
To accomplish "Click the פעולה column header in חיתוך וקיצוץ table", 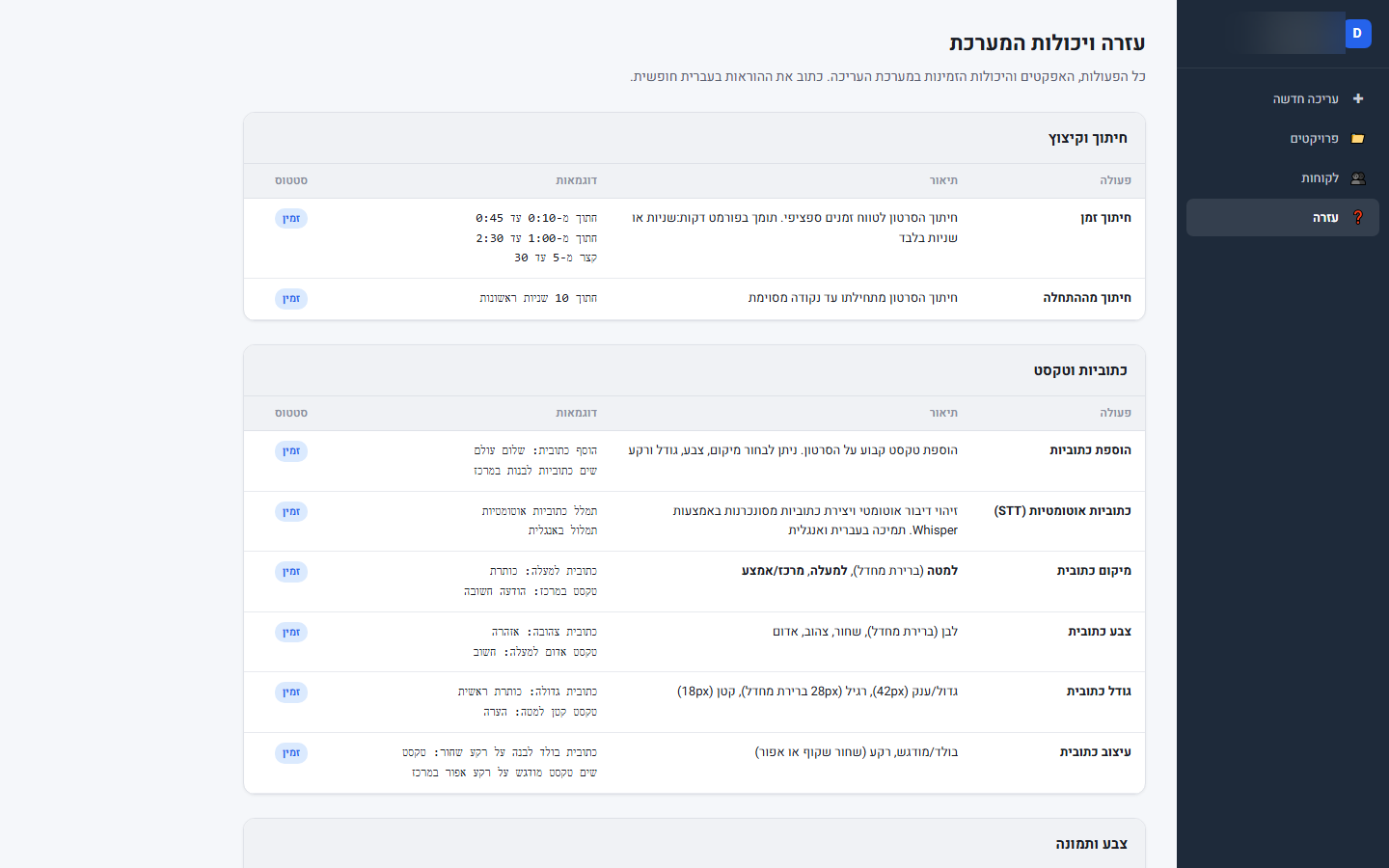I will (1115, 180).
